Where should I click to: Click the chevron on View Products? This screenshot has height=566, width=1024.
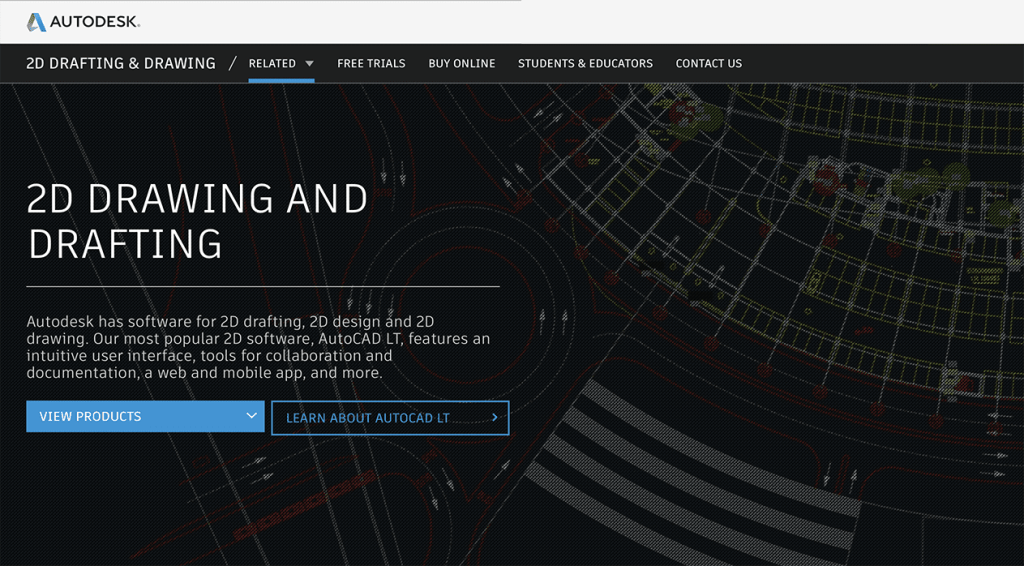pos(251,416)
